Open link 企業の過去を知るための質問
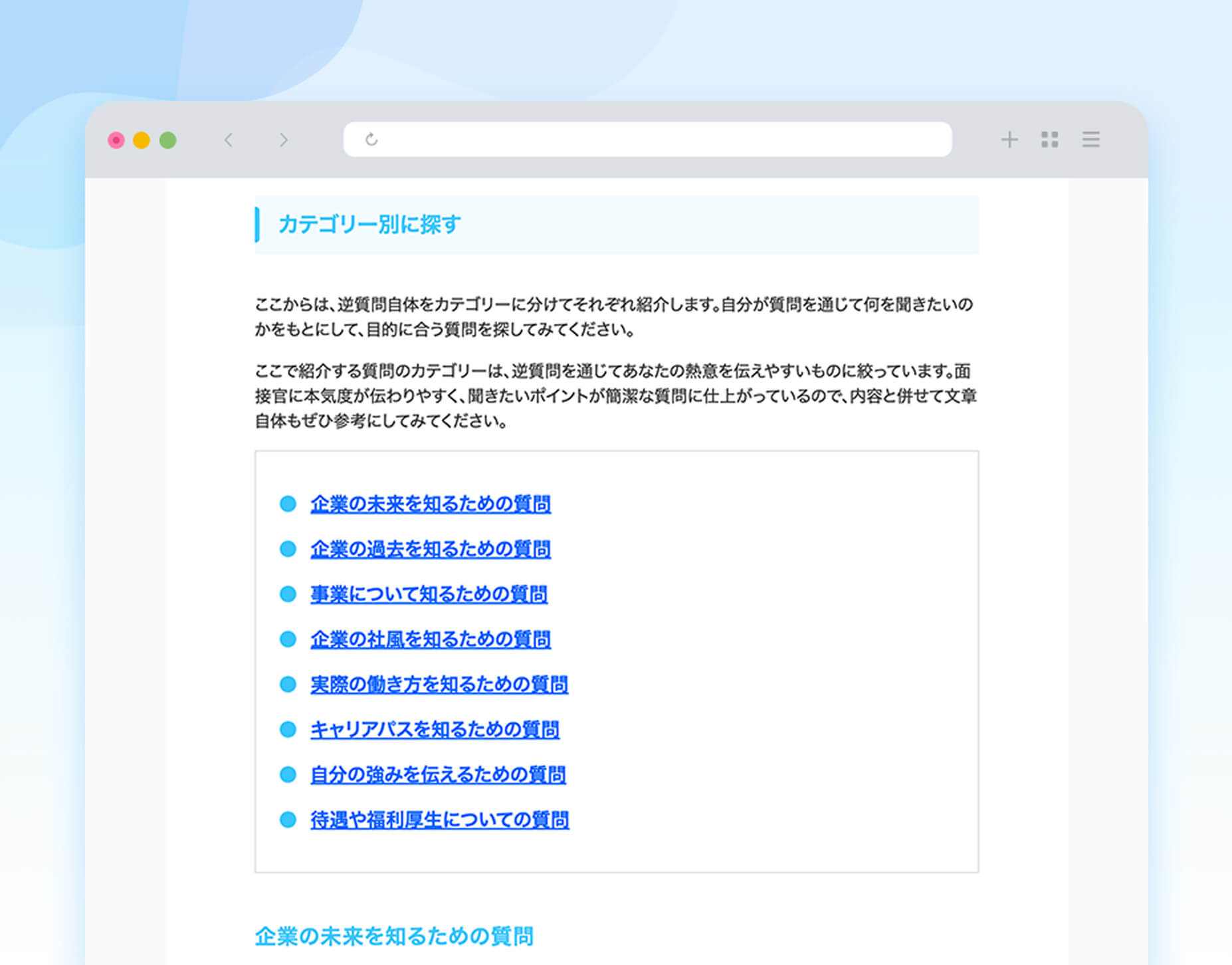1232x965 pixels. tap(430, 549)
